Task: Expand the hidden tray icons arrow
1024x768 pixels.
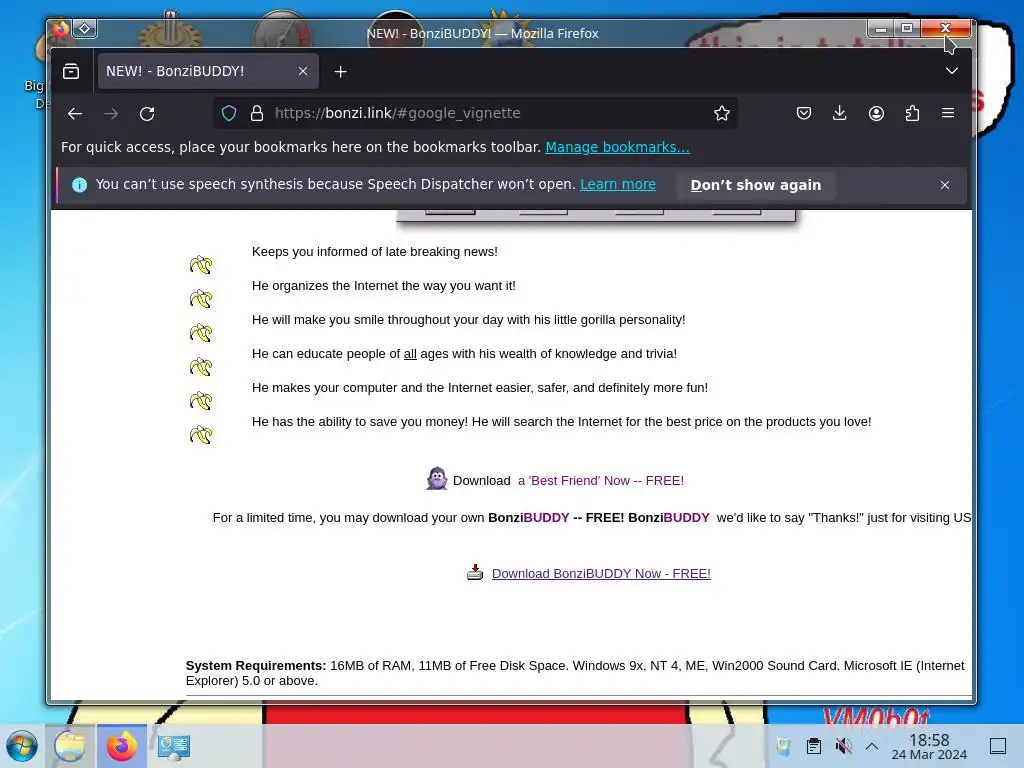Action: (x=872, y=746)
